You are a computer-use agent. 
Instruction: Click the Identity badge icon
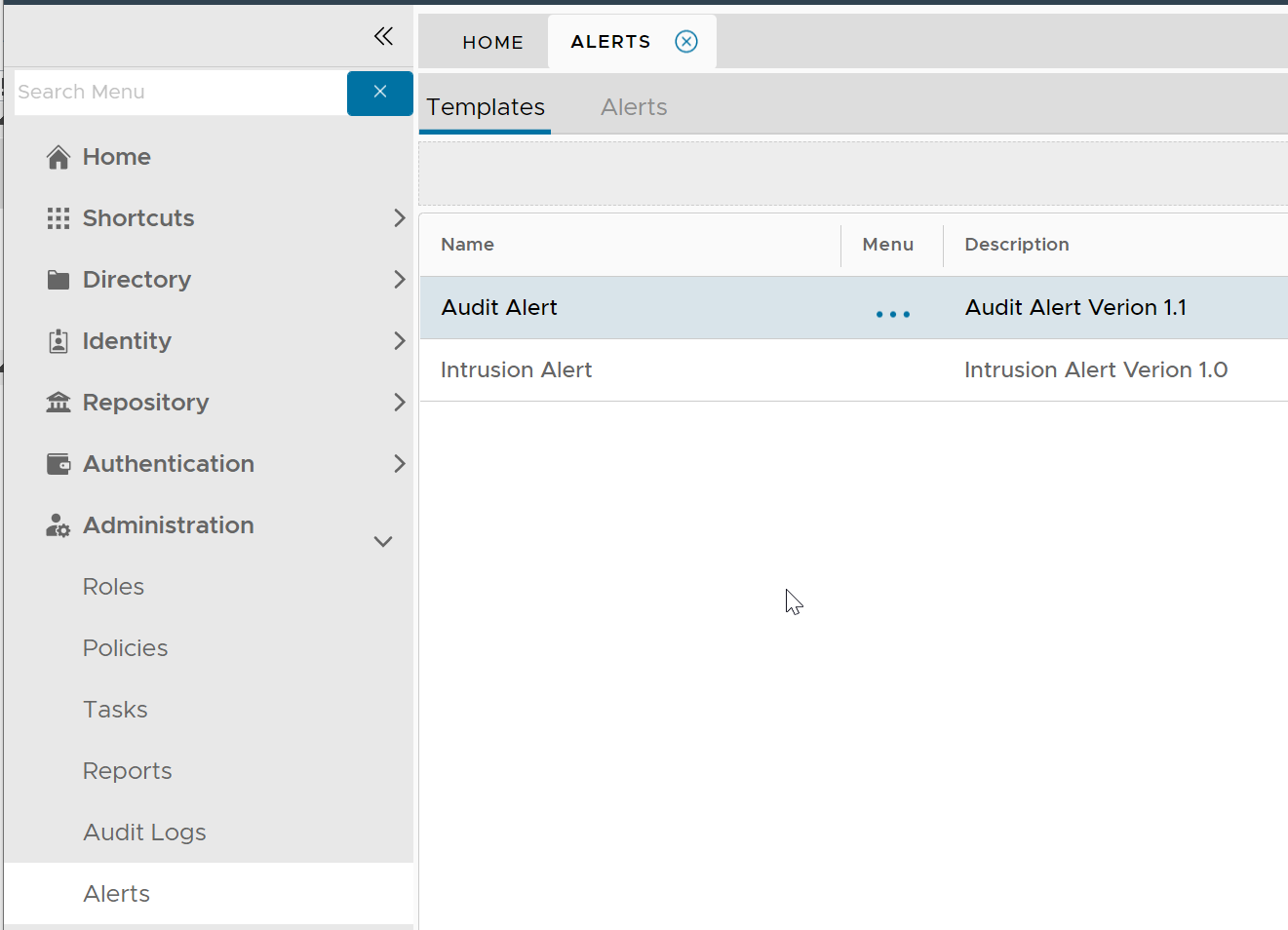pos(59,341)
